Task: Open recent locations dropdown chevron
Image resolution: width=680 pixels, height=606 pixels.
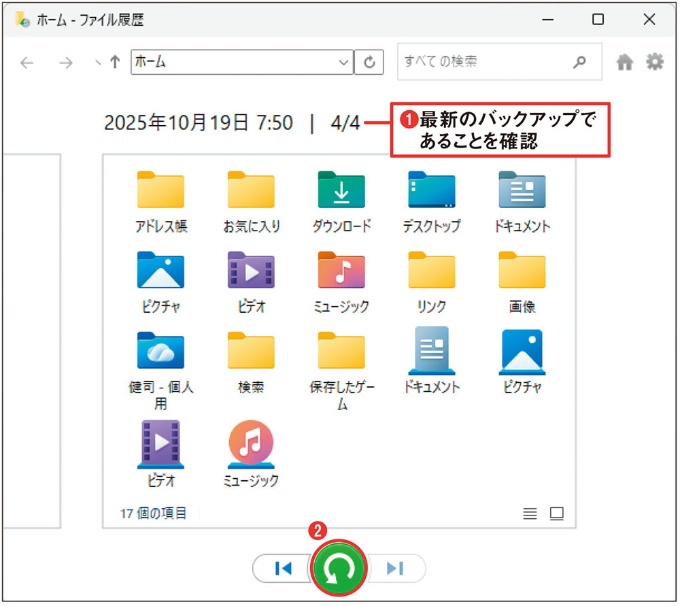Action: click(97, 62)
